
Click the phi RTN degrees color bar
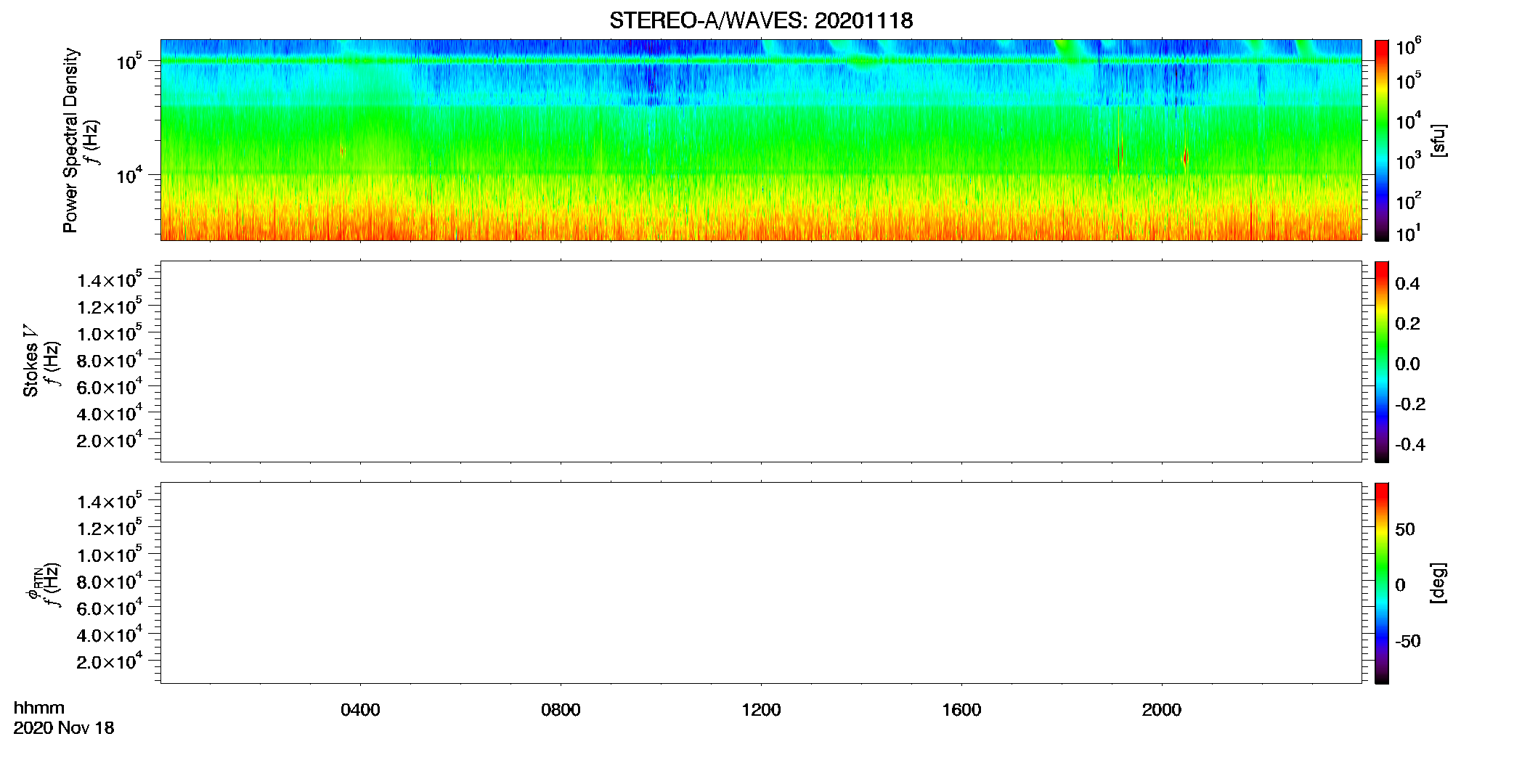point(1382,583)
